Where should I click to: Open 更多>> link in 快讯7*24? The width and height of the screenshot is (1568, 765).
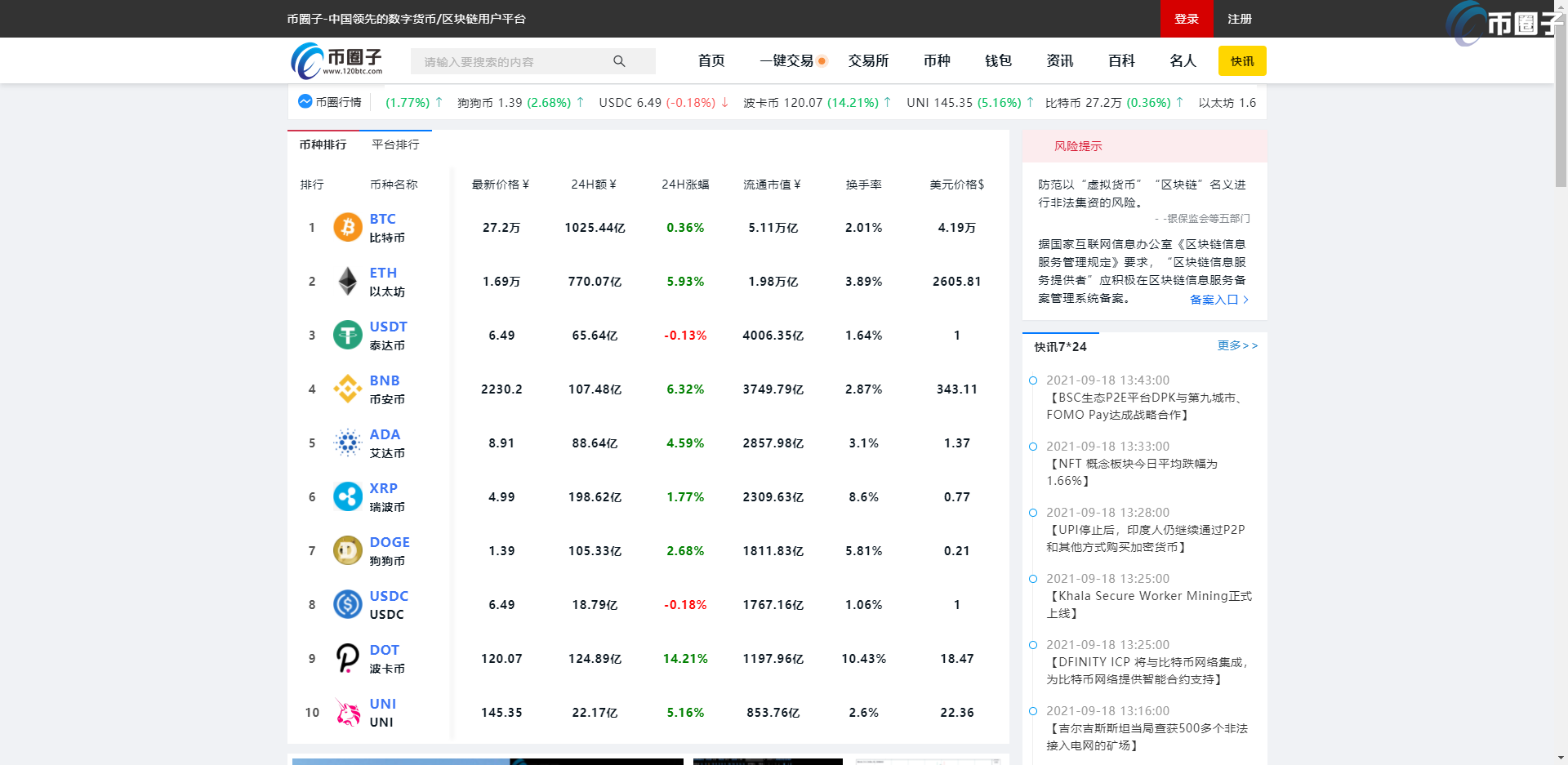tap(1237, 346)
